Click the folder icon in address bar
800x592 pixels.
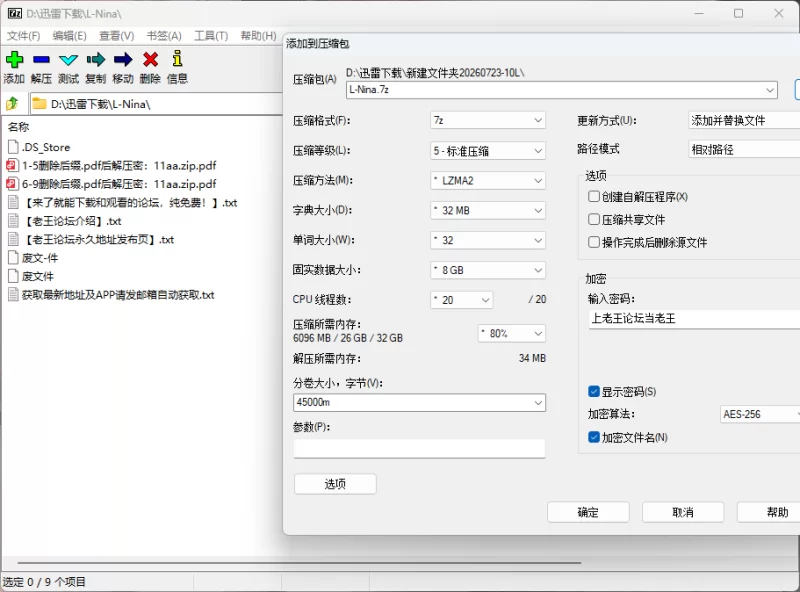click(x=39, y=104)
